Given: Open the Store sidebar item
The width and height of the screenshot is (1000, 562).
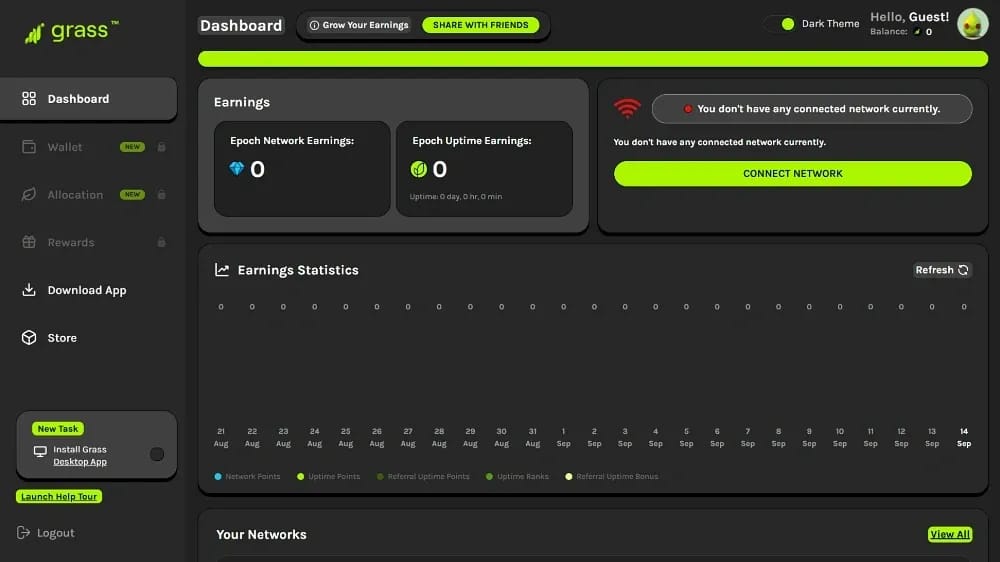Looking at the screenshot, I should click(x=89, y=338).
